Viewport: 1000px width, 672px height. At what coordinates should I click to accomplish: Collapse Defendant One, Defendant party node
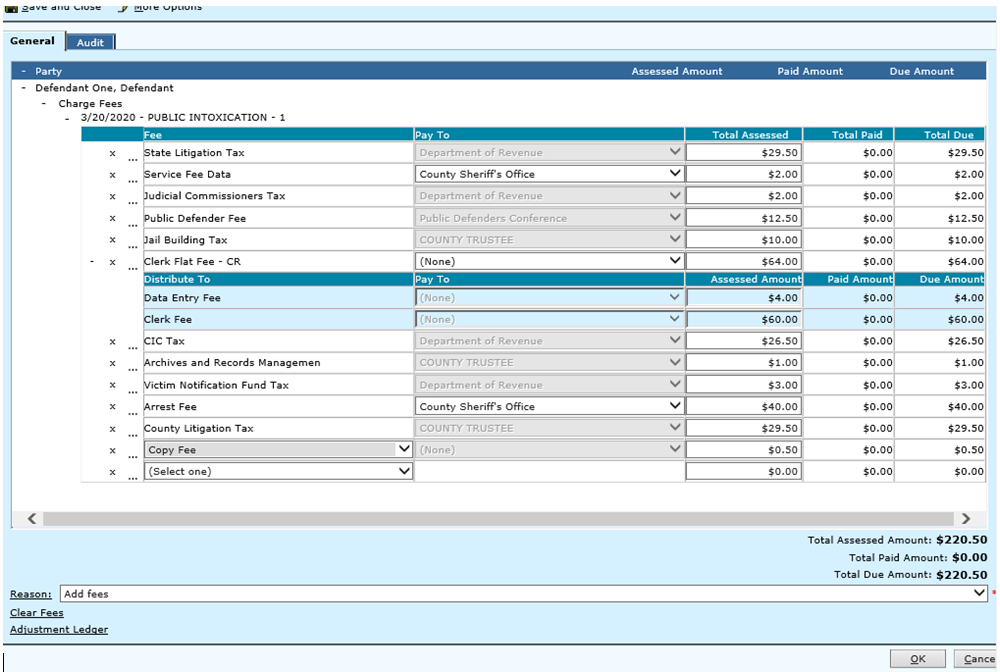24,89
